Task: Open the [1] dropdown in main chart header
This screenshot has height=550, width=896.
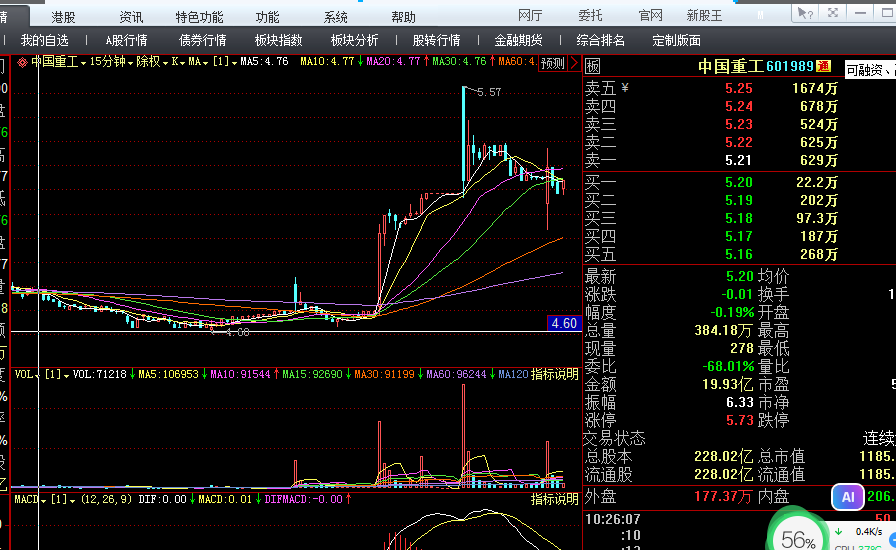Action: (x=225, y=61)
